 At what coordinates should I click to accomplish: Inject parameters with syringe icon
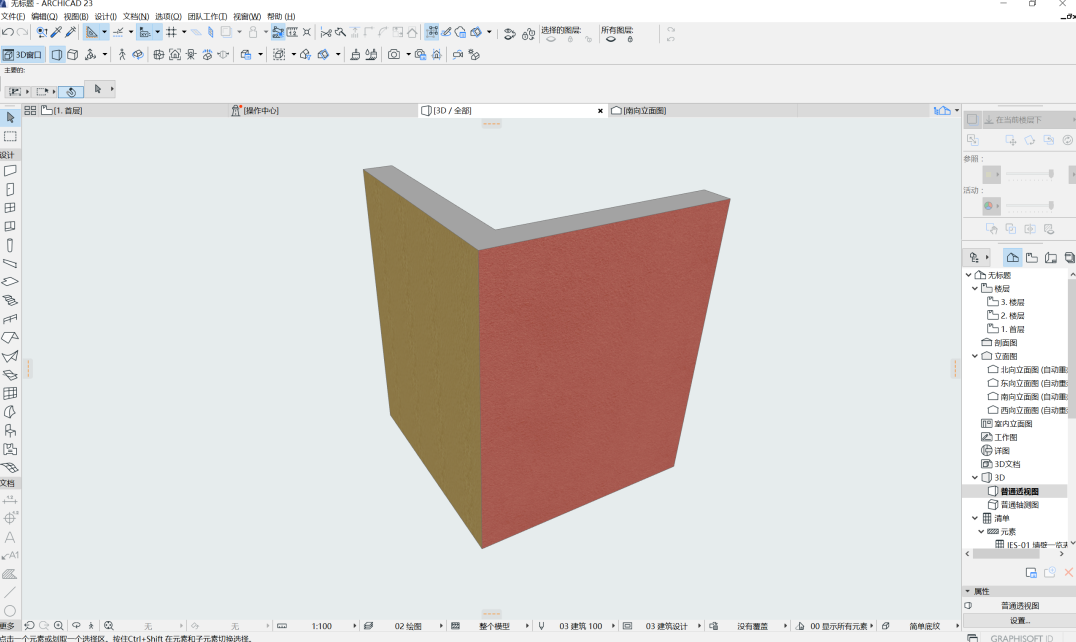pyautogui.click(x=71, y=32)
